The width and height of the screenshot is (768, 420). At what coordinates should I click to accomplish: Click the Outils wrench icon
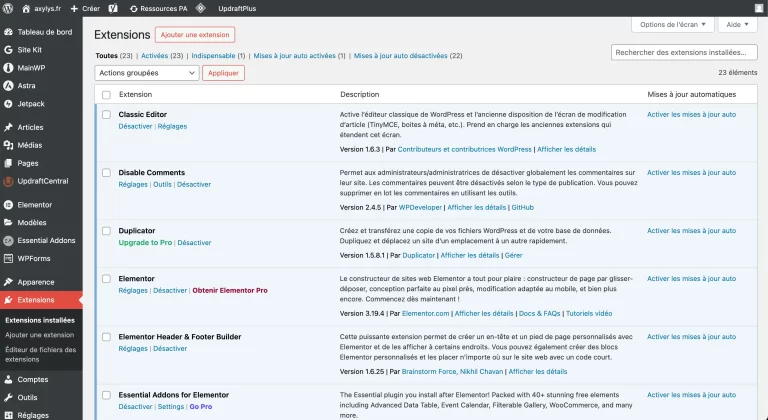(8, 397)
